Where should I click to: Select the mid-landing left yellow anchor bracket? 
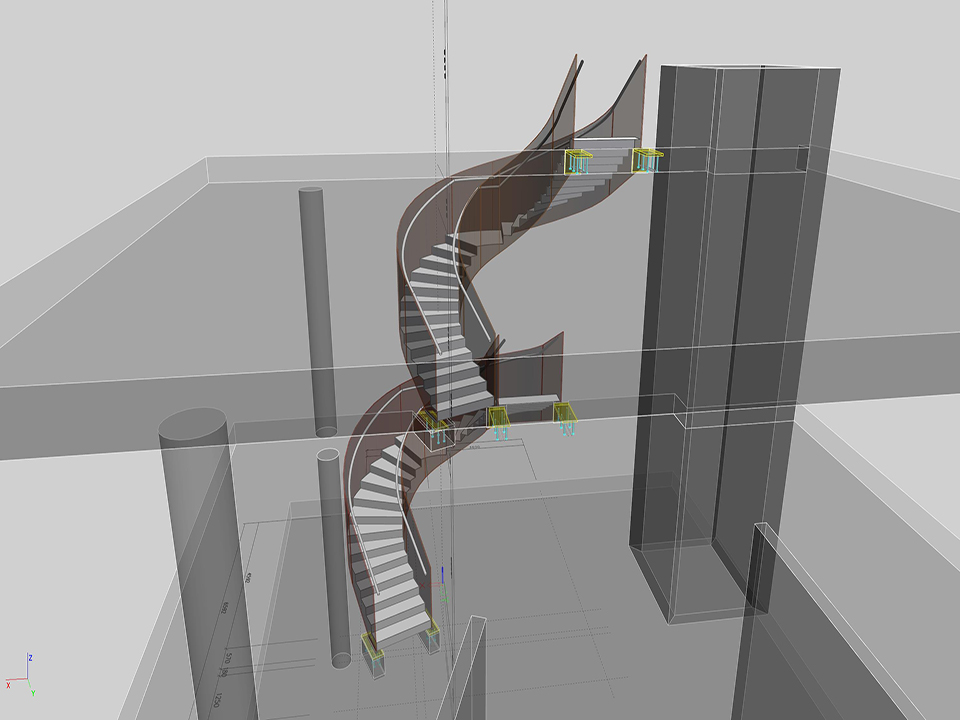[x=434, y=423]
